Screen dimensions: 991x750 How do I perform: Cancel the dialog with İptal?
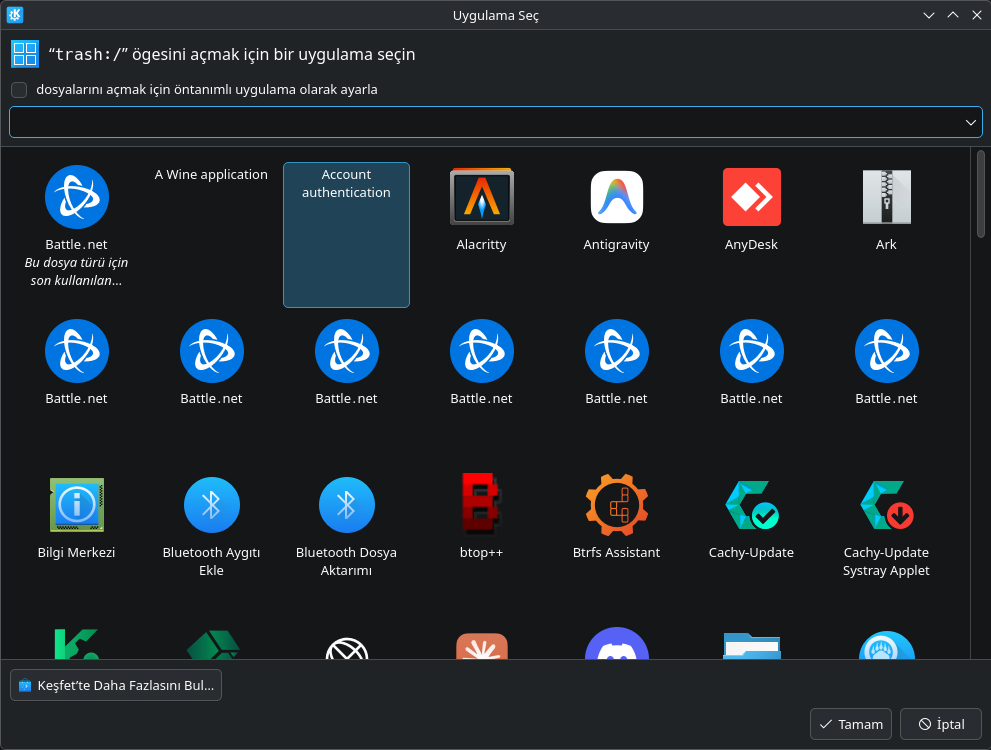(941, 724)
